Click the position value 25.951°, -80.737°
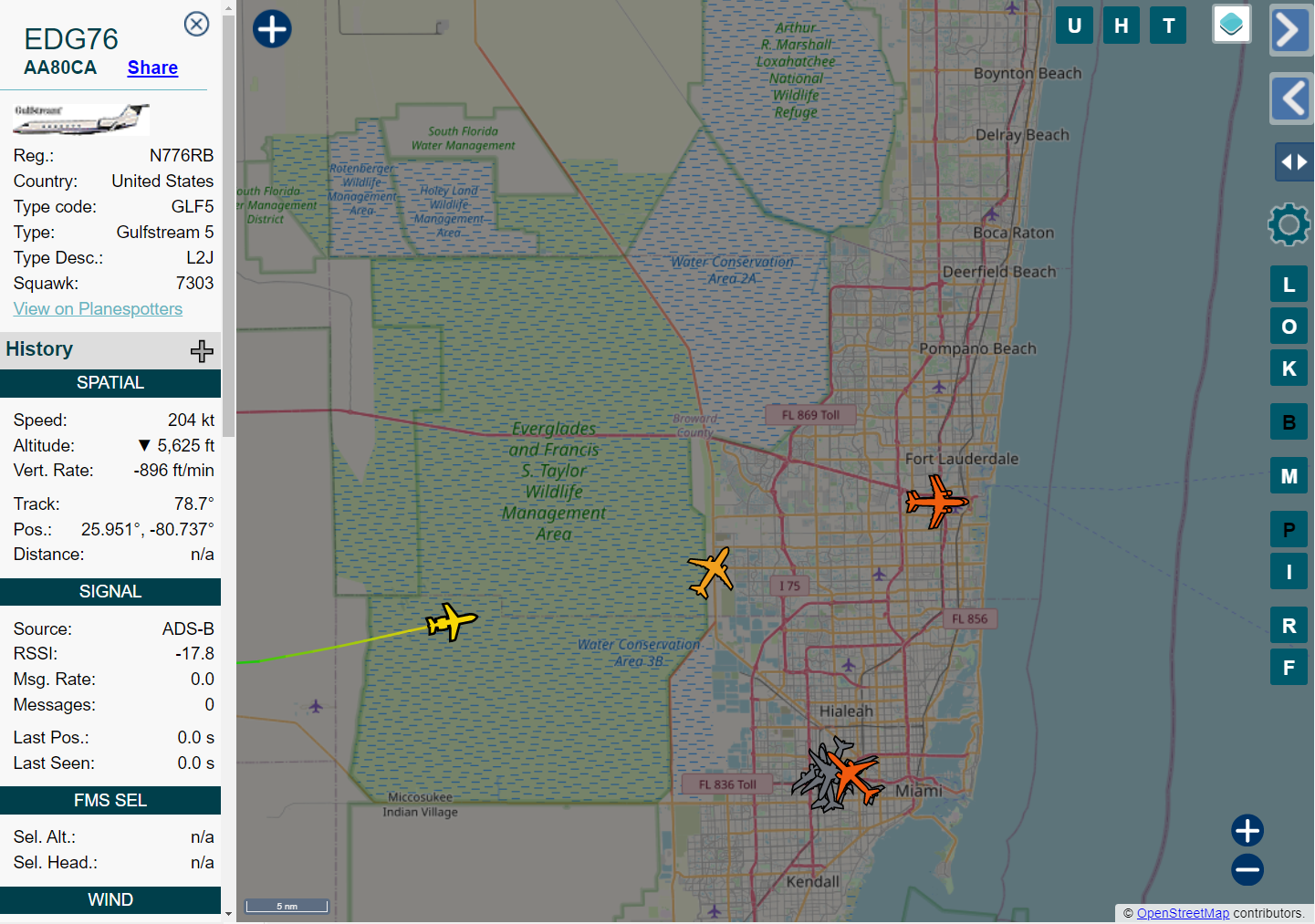Viewport: 1315px width, 924px height. pos(148,530)
